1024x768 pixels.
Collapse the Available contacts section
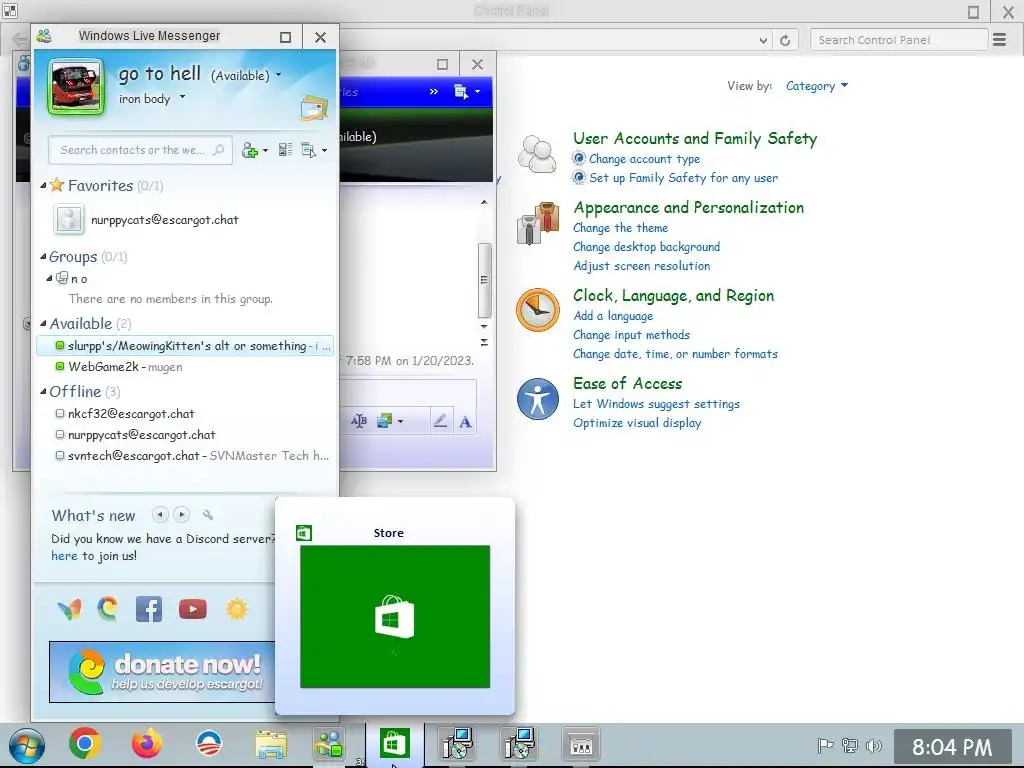coord(43,323)
